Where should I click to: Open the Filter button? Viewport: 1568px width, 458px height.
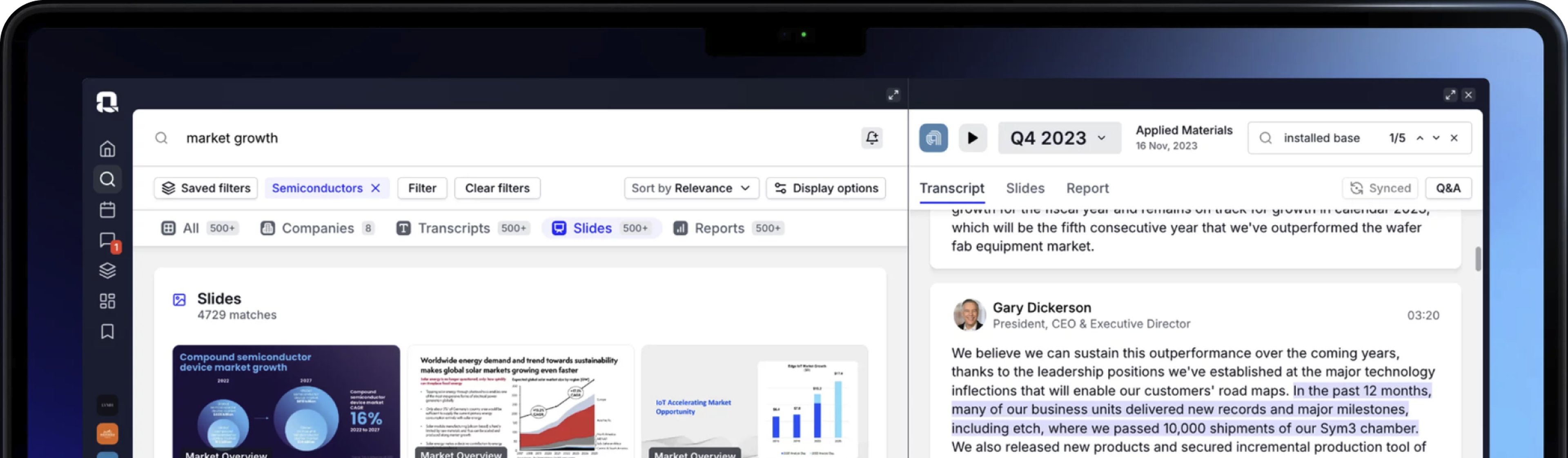click(422, 189)
